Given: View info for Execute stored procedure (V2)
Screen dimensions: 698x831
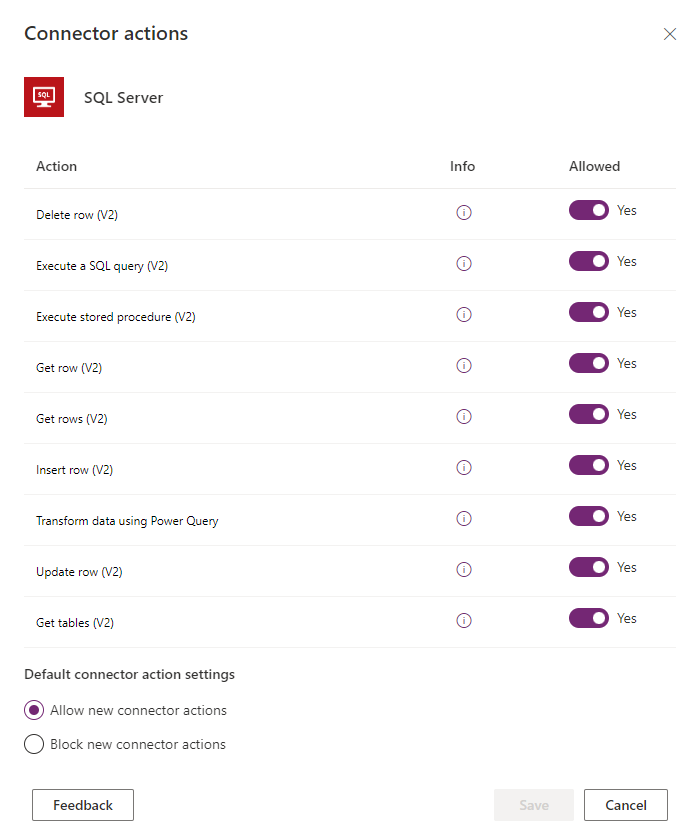Looking at the screenshot, I should tap(463, 315).
